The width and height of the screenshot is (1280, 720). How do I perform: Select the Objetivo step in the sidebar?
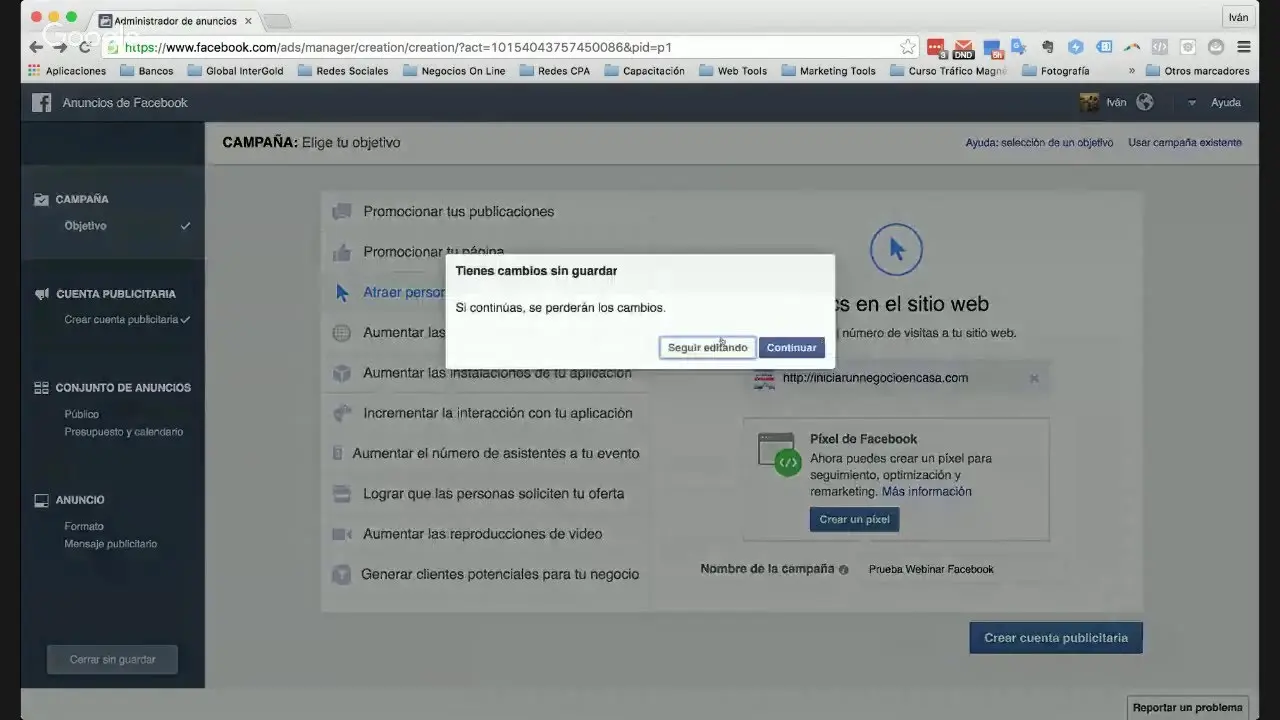coord(85,226)
